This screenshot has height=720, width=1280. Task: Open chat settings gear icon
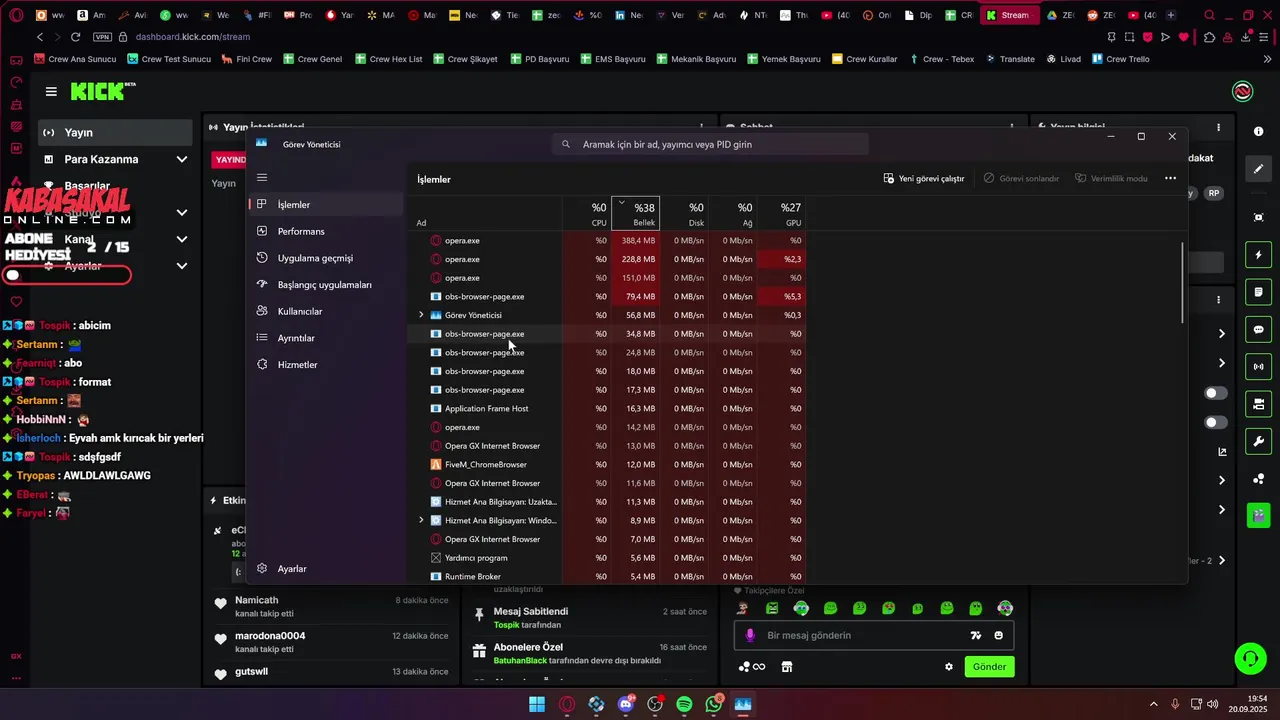tap(949, 667)
